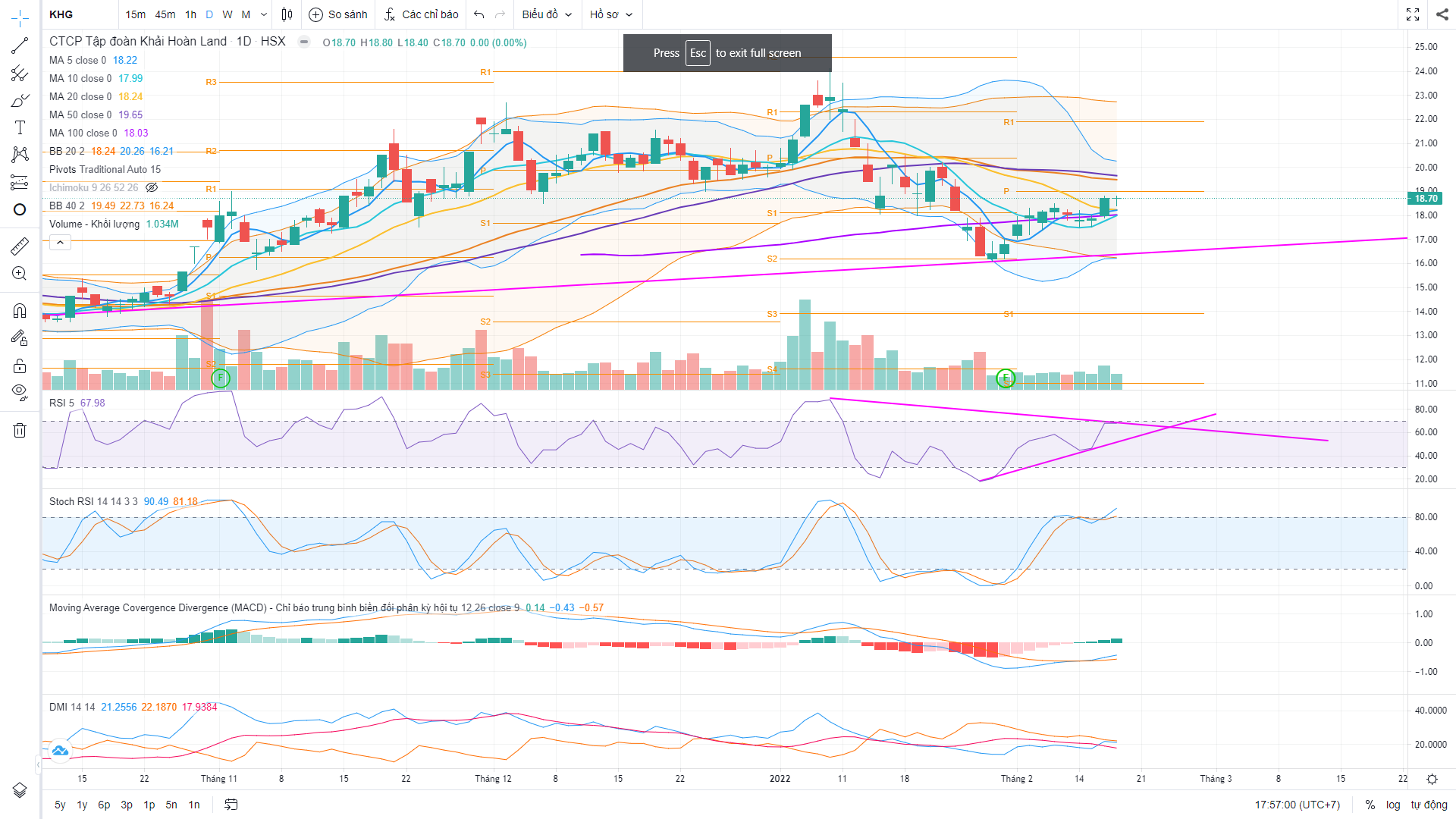1456x819 pixels.
Task: Toggle log scale at bottom right
Action: click(1392, 805)
